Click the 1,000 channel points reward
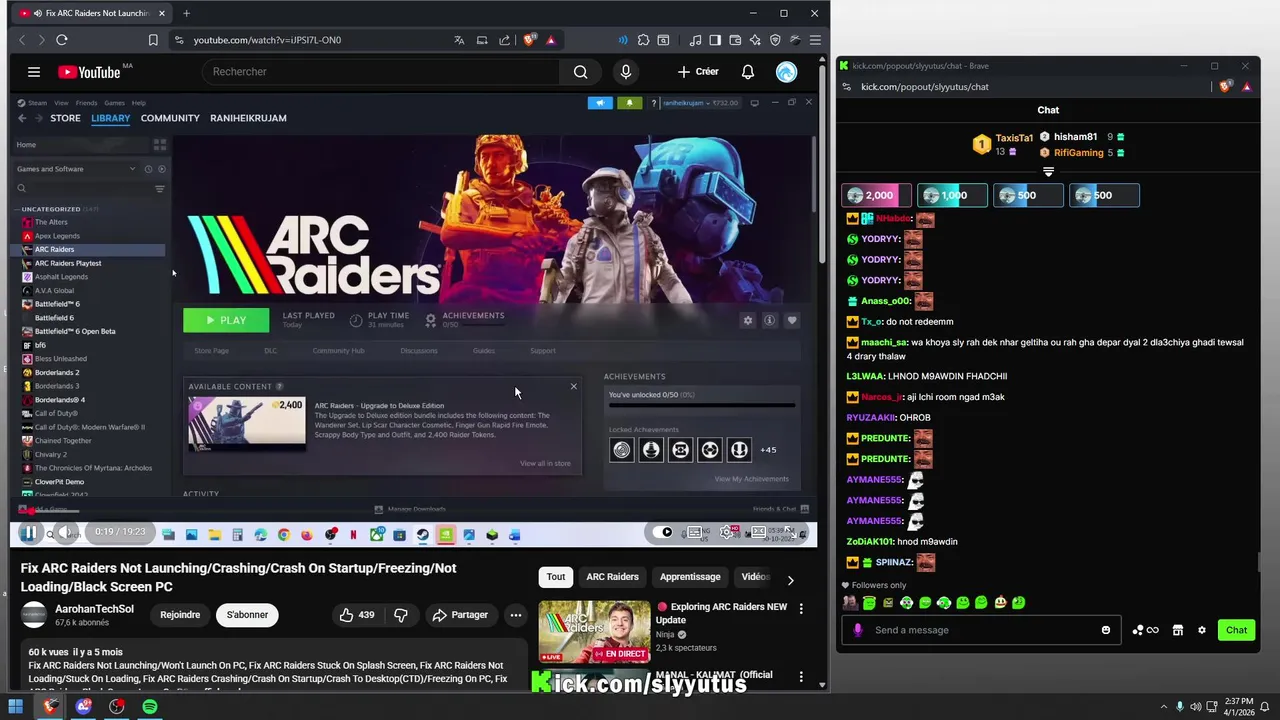The height and width of the screenshot is (720, 1280). (x=952, y=195)
